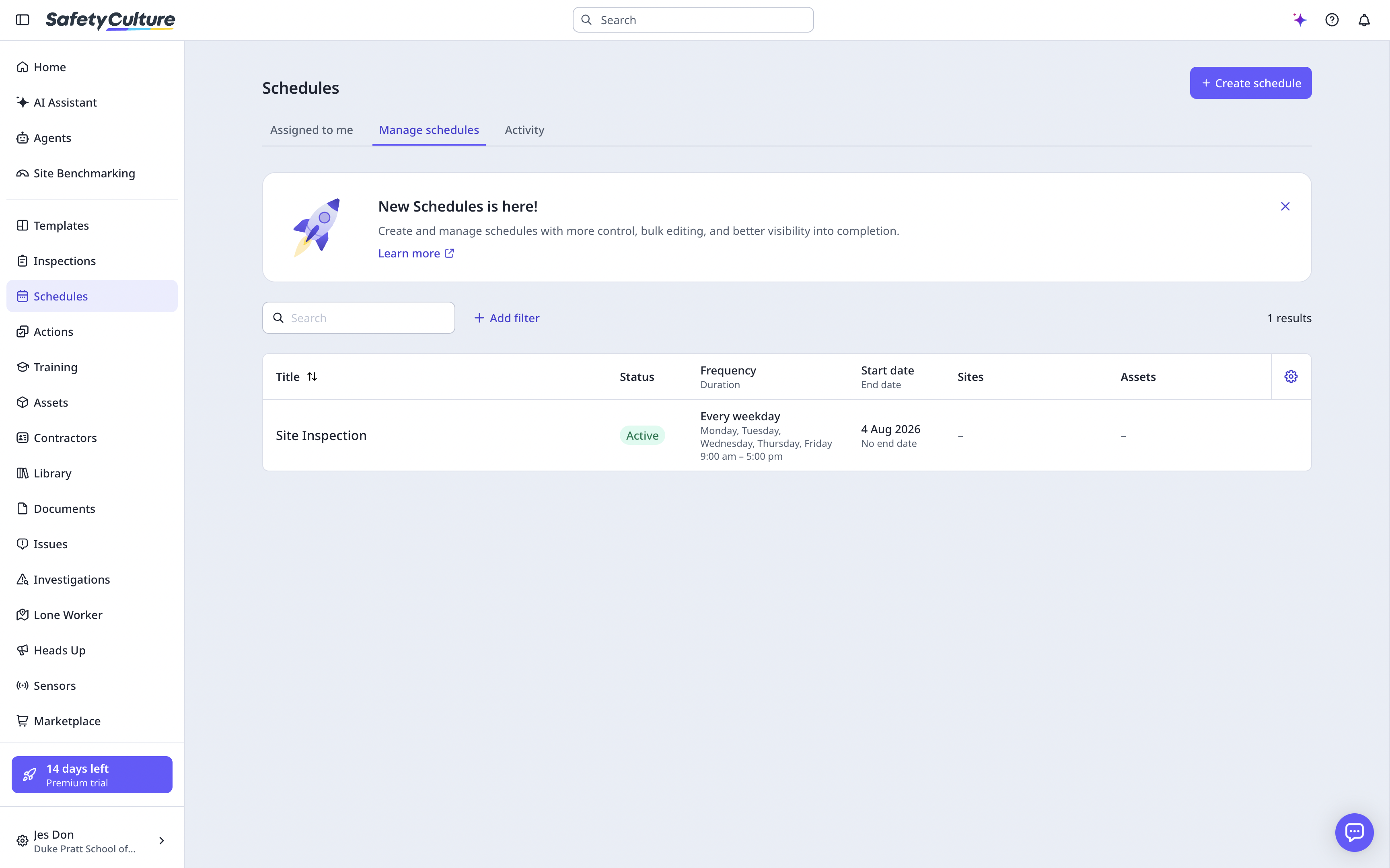1390x868 pixels.
Task: Click the Issues alert icon in sidebar
Action: 23,544
